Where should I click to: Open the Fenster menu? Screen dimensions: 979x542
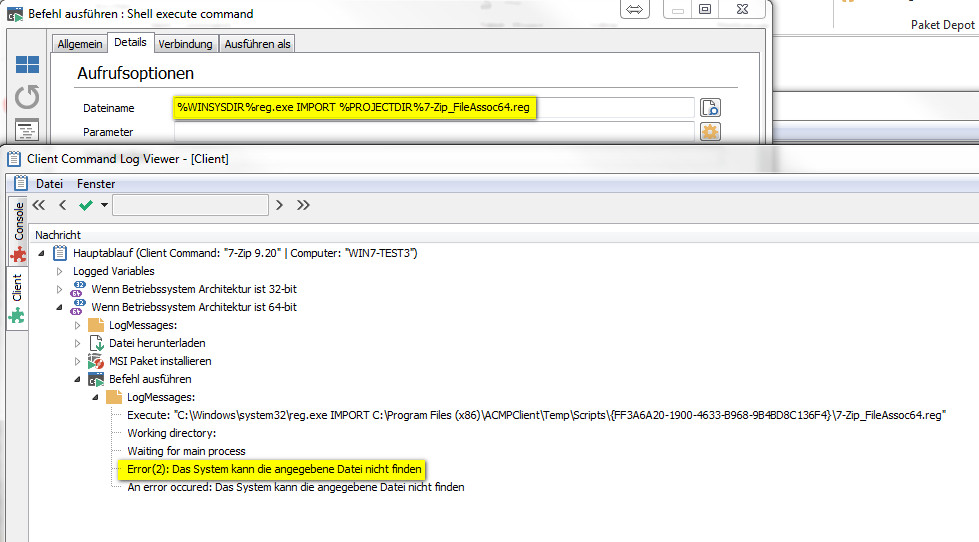tap(96, 184)
